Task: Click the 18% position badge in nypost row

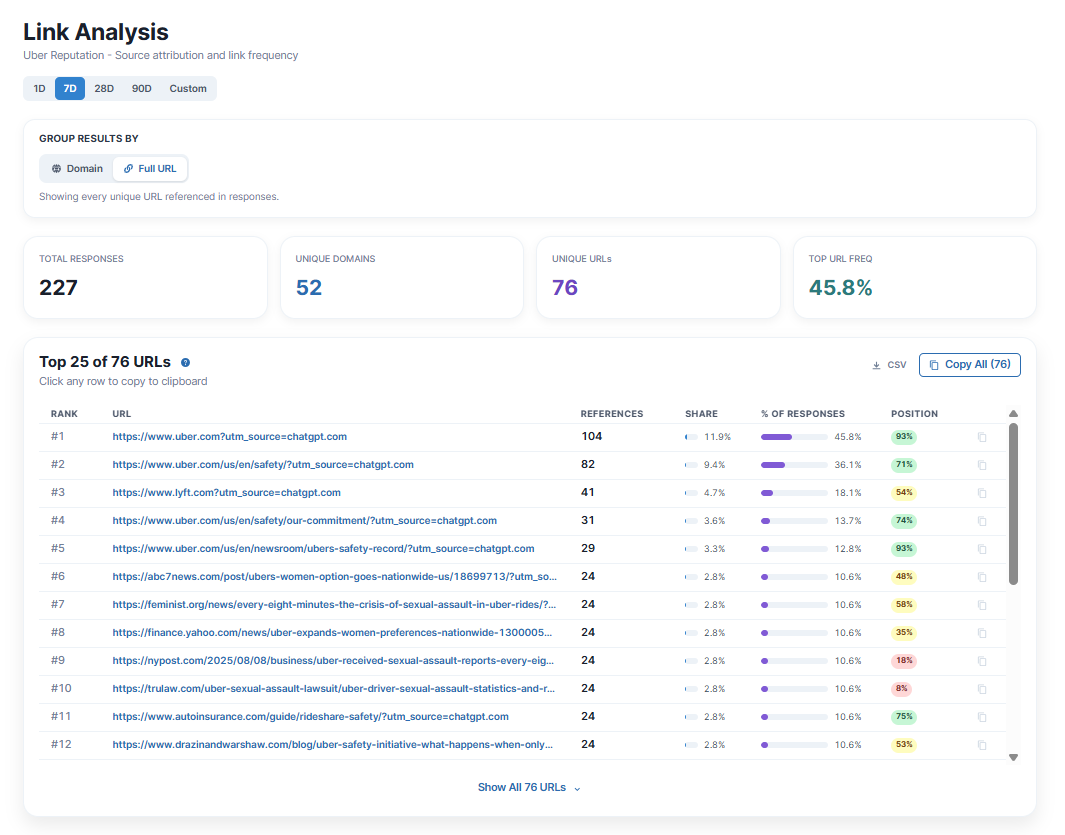Action: click(x=903, y=661)
